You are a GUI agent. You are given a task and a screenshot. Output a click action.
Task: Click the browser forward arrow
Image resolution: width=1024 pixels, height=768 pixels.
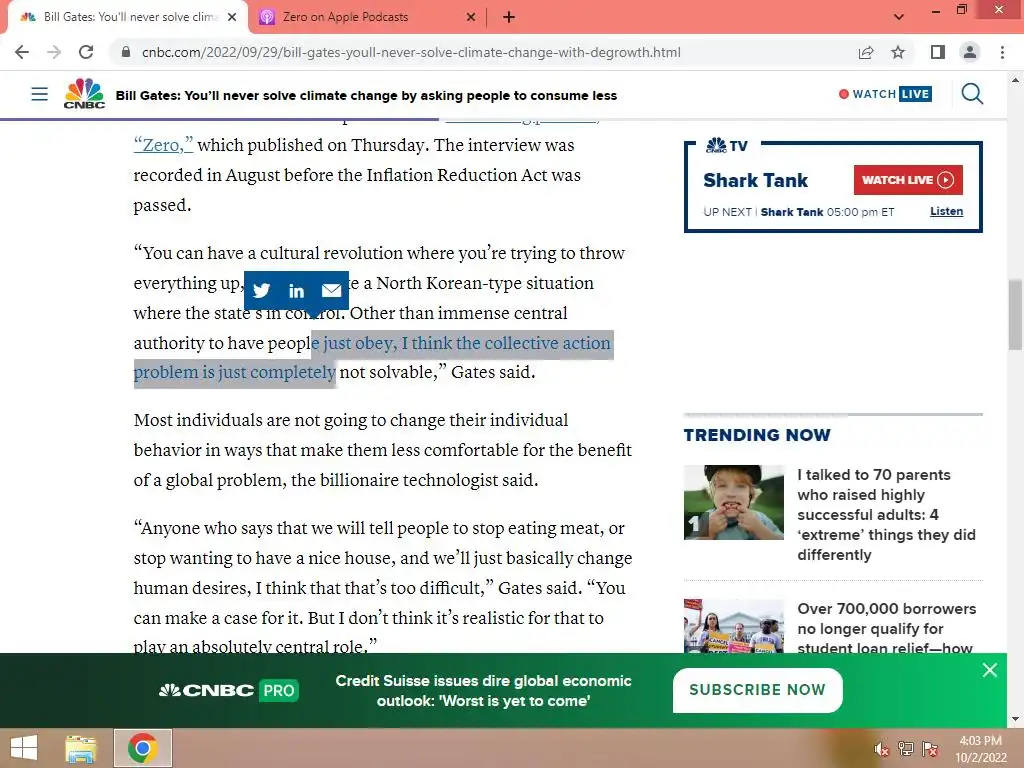coord(54,52)
